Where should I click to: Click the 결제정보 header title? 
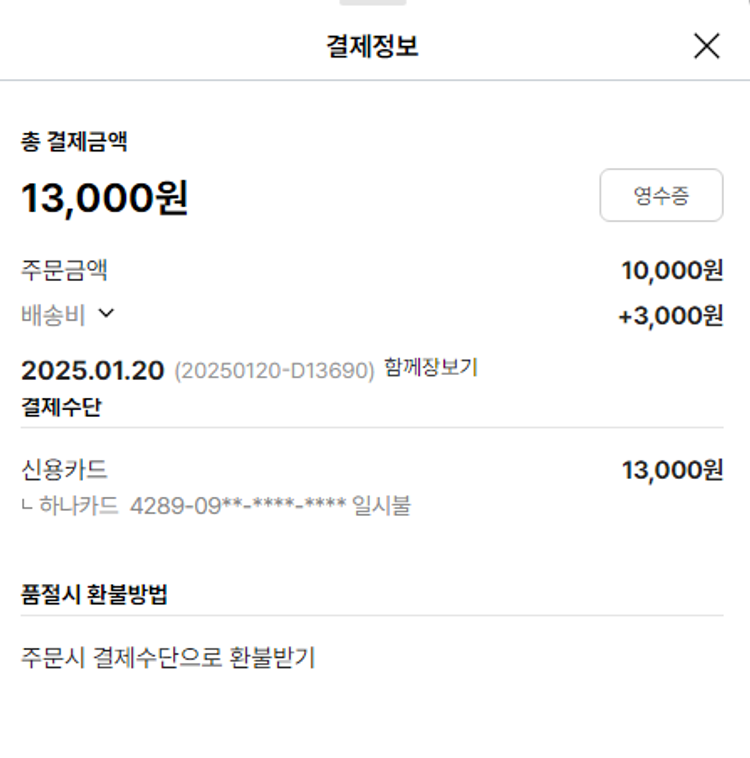point(372,46)
